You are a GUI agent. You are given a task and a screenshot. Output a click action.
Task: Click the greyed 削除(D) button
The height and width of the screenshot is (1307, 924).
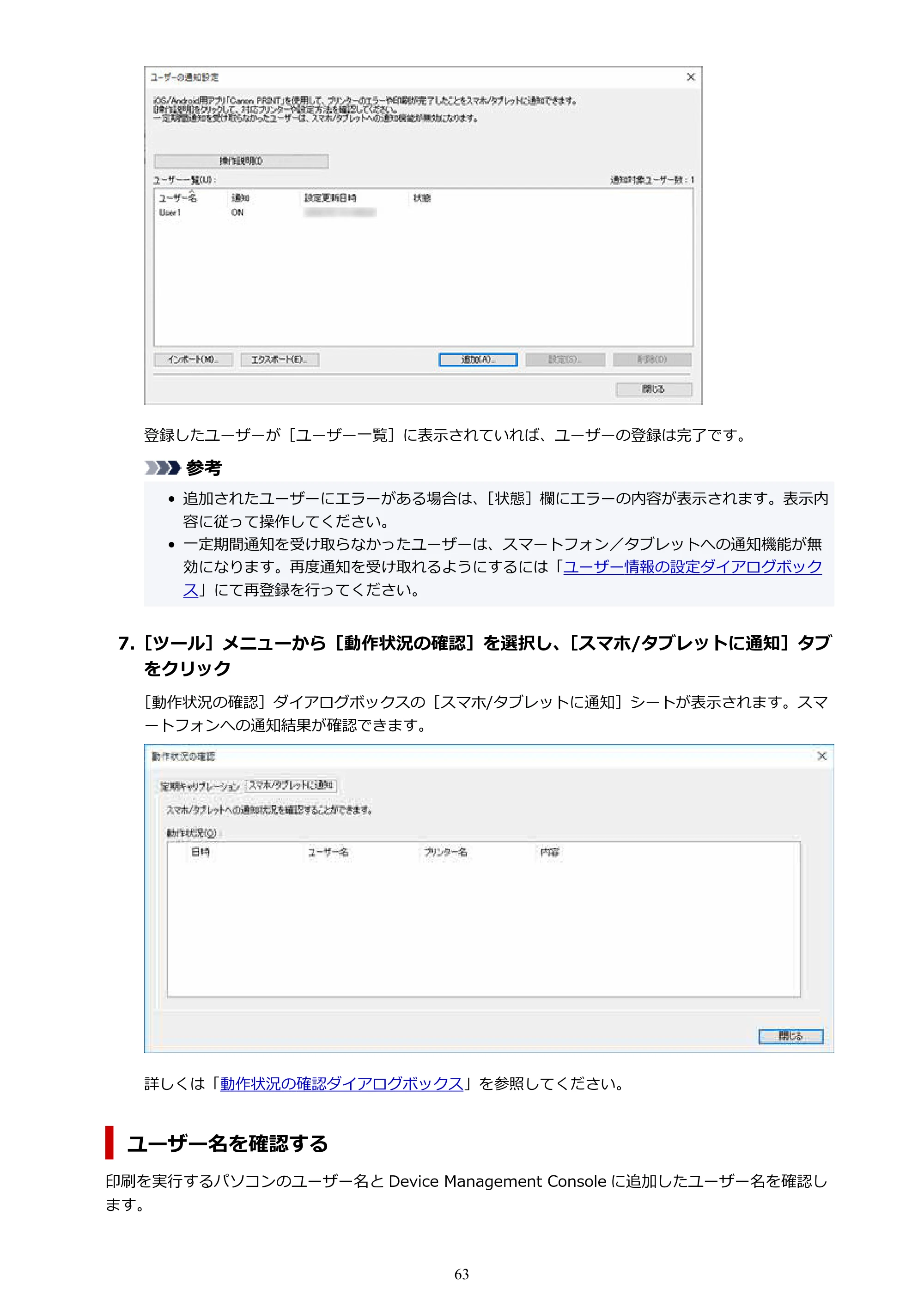click(x=652, y=360)
